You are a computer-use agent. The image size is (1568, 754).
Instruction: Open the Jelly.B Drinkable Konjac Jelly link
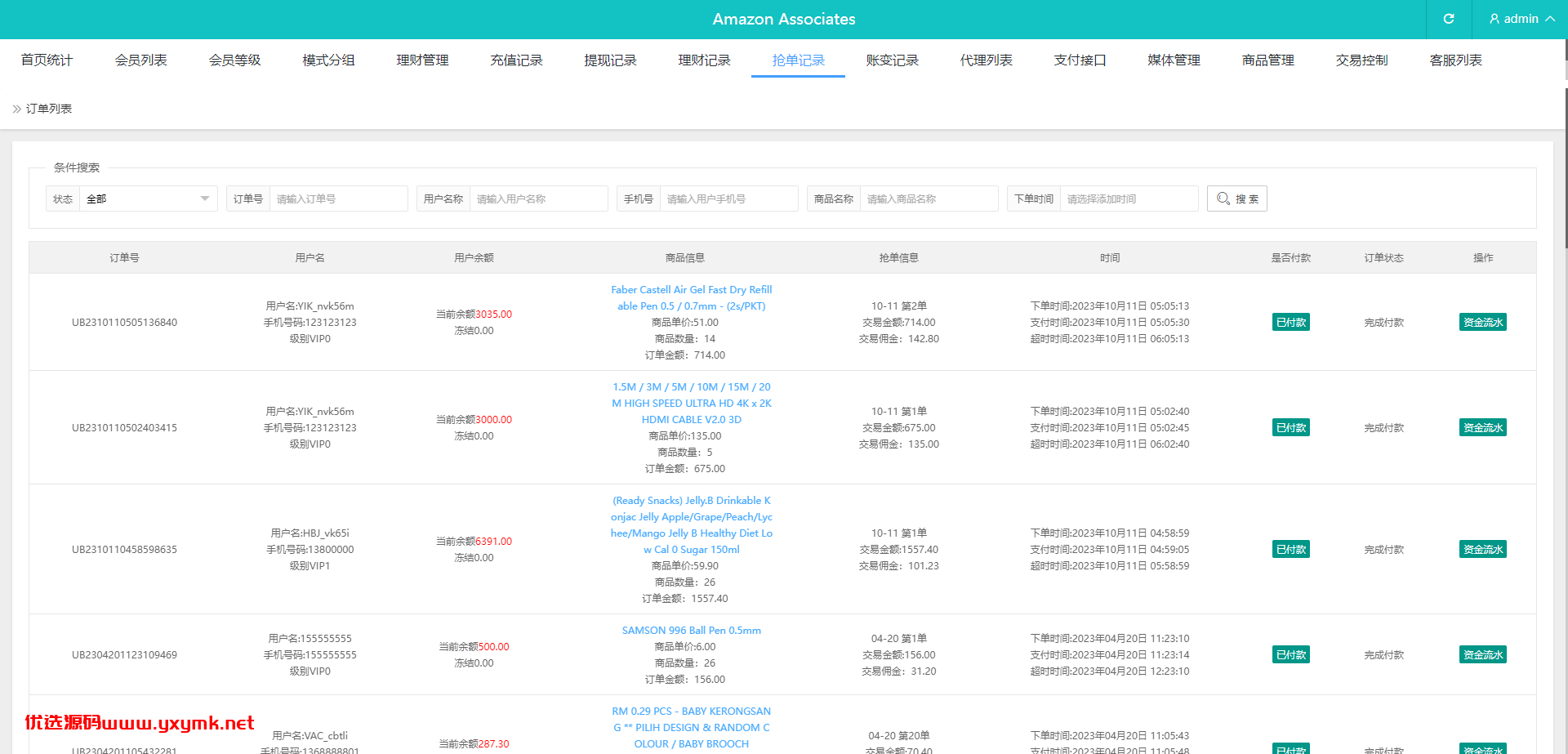coord(692,524)
